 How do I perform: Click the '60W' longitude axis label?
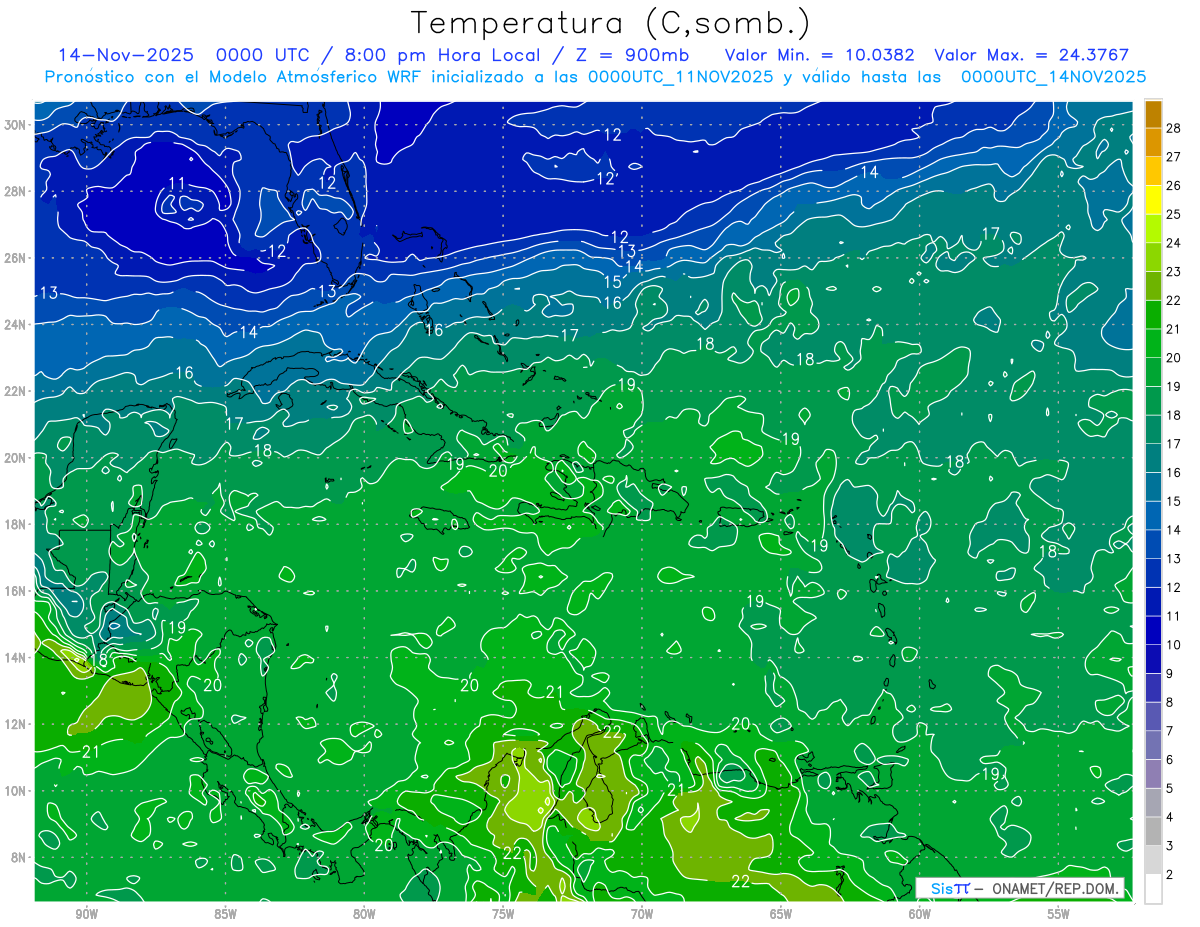pyautogui.click(x=920, y=915)
